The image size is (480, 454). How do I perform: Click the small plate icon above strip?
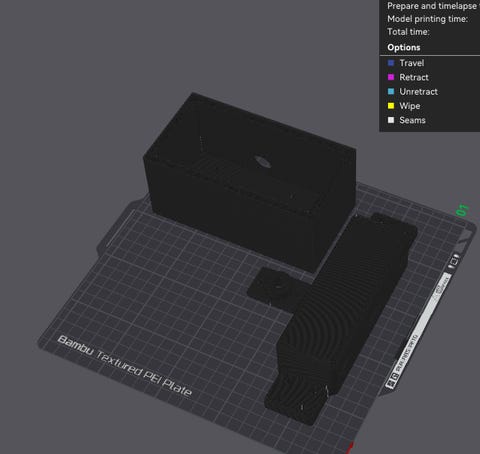[453, 262]
